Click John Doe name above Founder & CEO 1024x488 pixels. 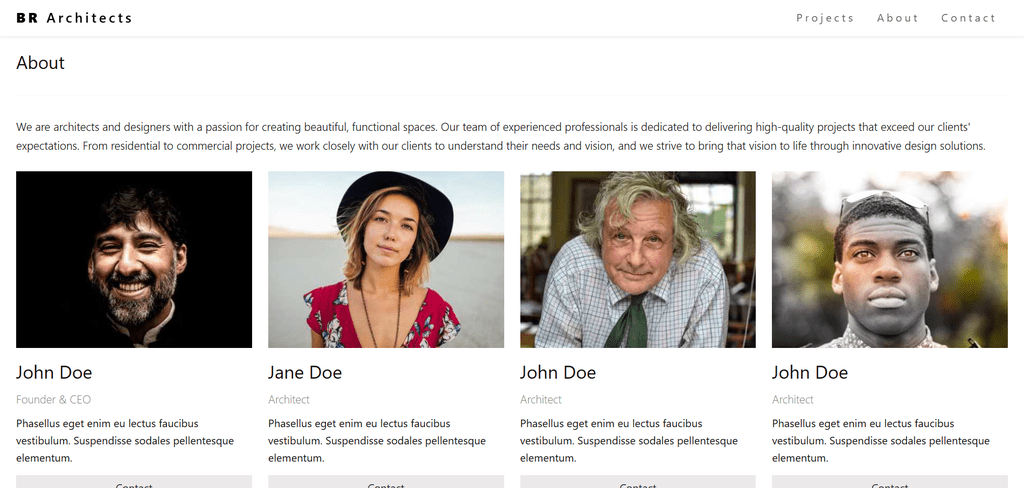(x=54, y=373)
